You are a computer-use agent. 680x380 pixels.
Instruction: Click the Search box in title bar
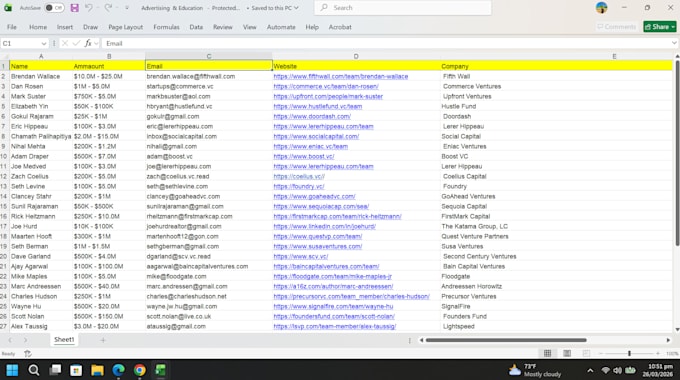tap(403, 8)
